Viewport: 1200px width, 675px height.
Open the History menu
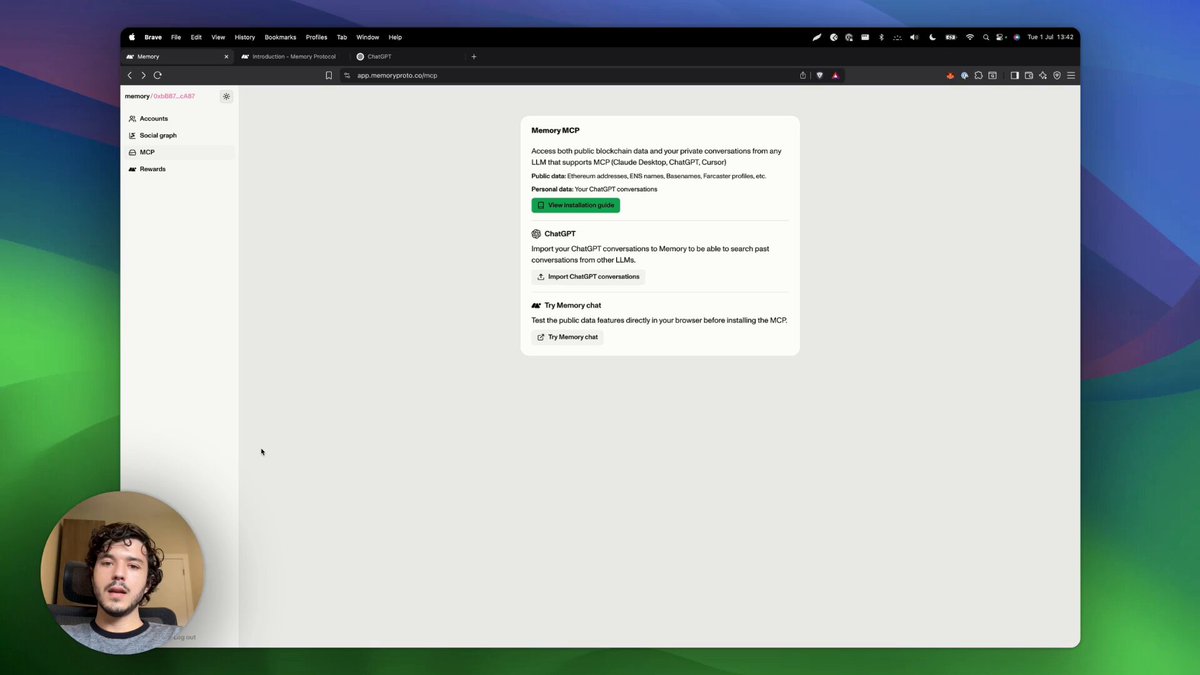(x=245, y=37)
